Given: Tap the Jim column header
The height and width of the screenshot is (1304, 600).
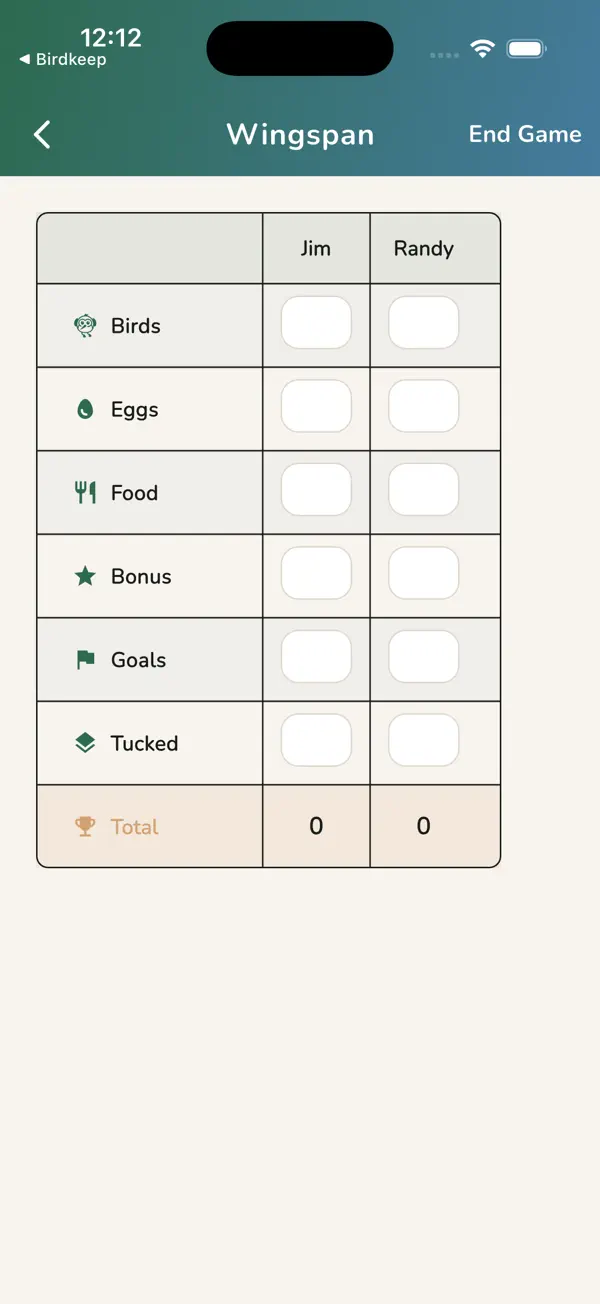Looking at the screenshot, I should coord(316,249).
